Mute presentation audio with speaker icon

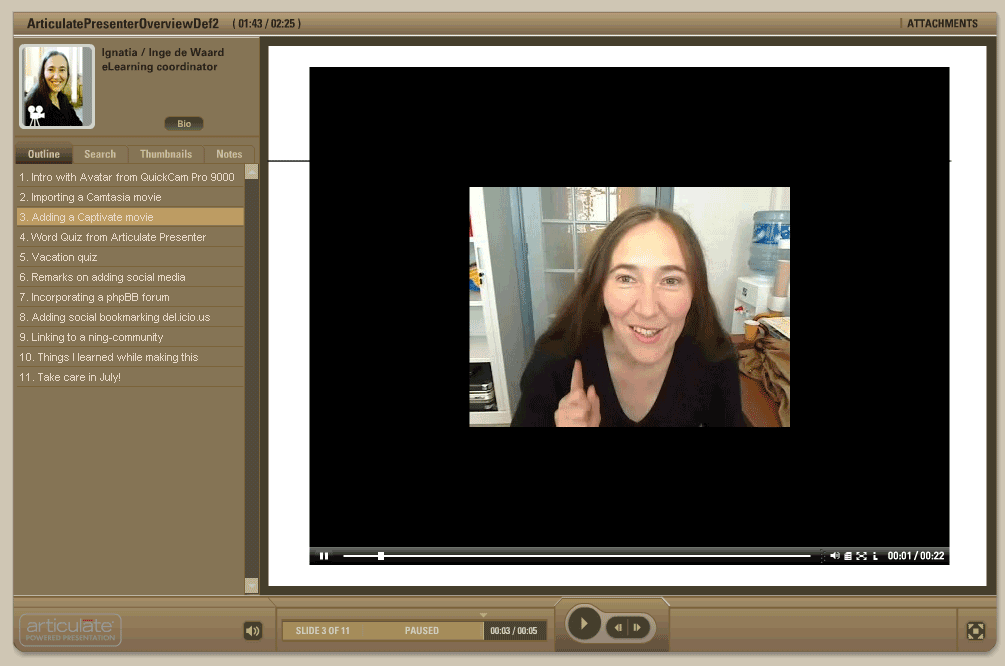coord(253,631)
